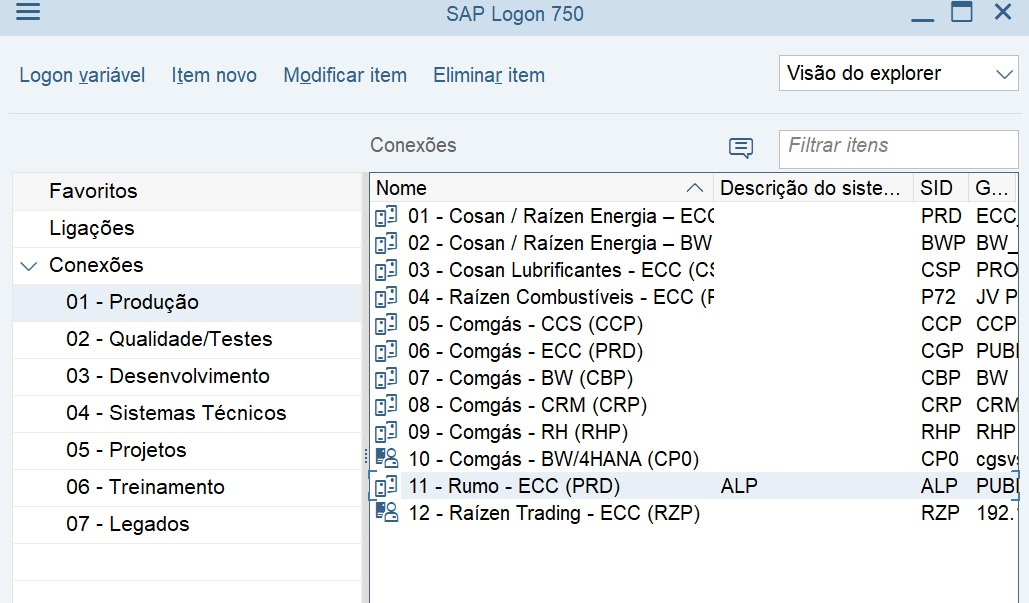Click the SID column header

coord(940,188)
